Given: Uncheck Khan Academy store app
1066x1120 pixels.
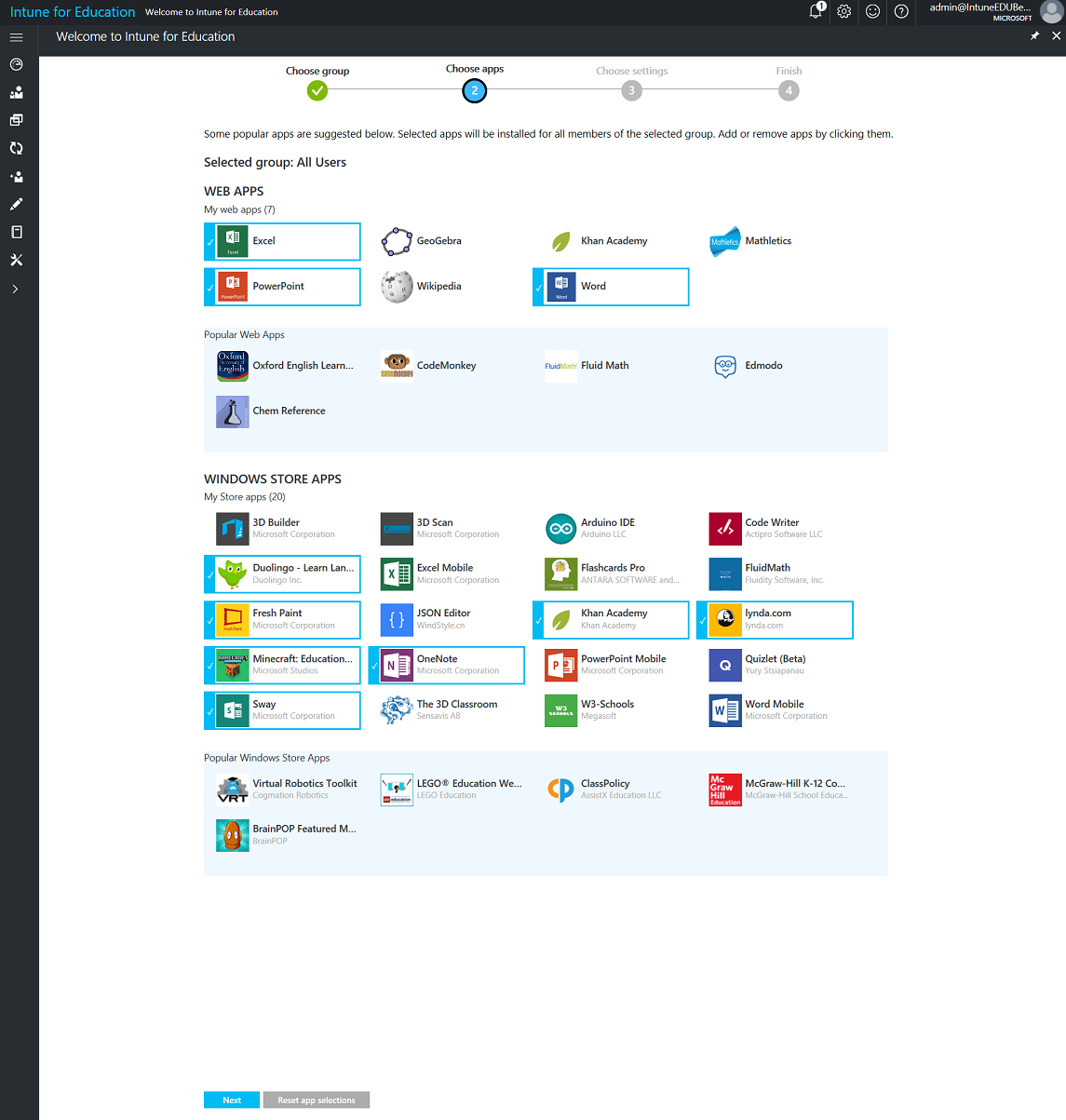Looking at the screenshot, I should click(611, 620).
